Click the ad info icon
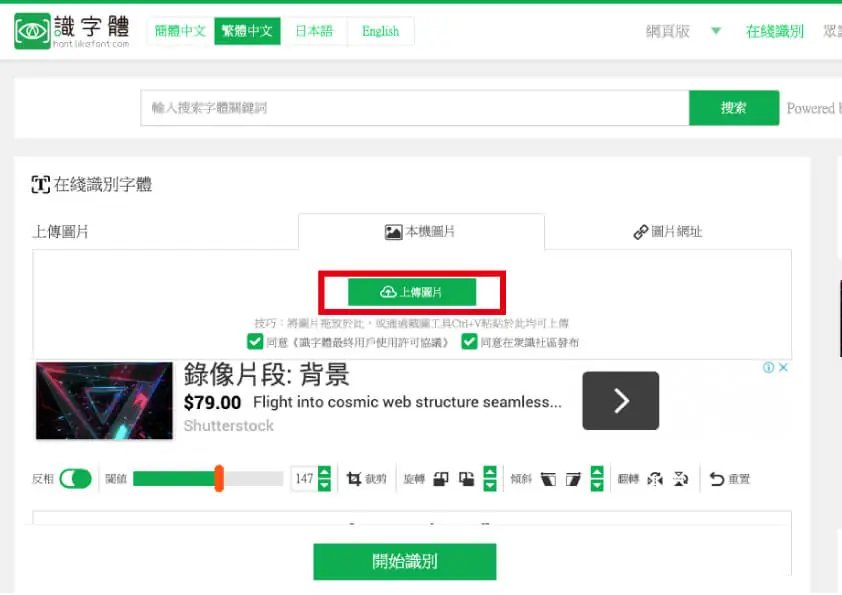The width and height of the screenshot is (842, 595). pos(768,367)
